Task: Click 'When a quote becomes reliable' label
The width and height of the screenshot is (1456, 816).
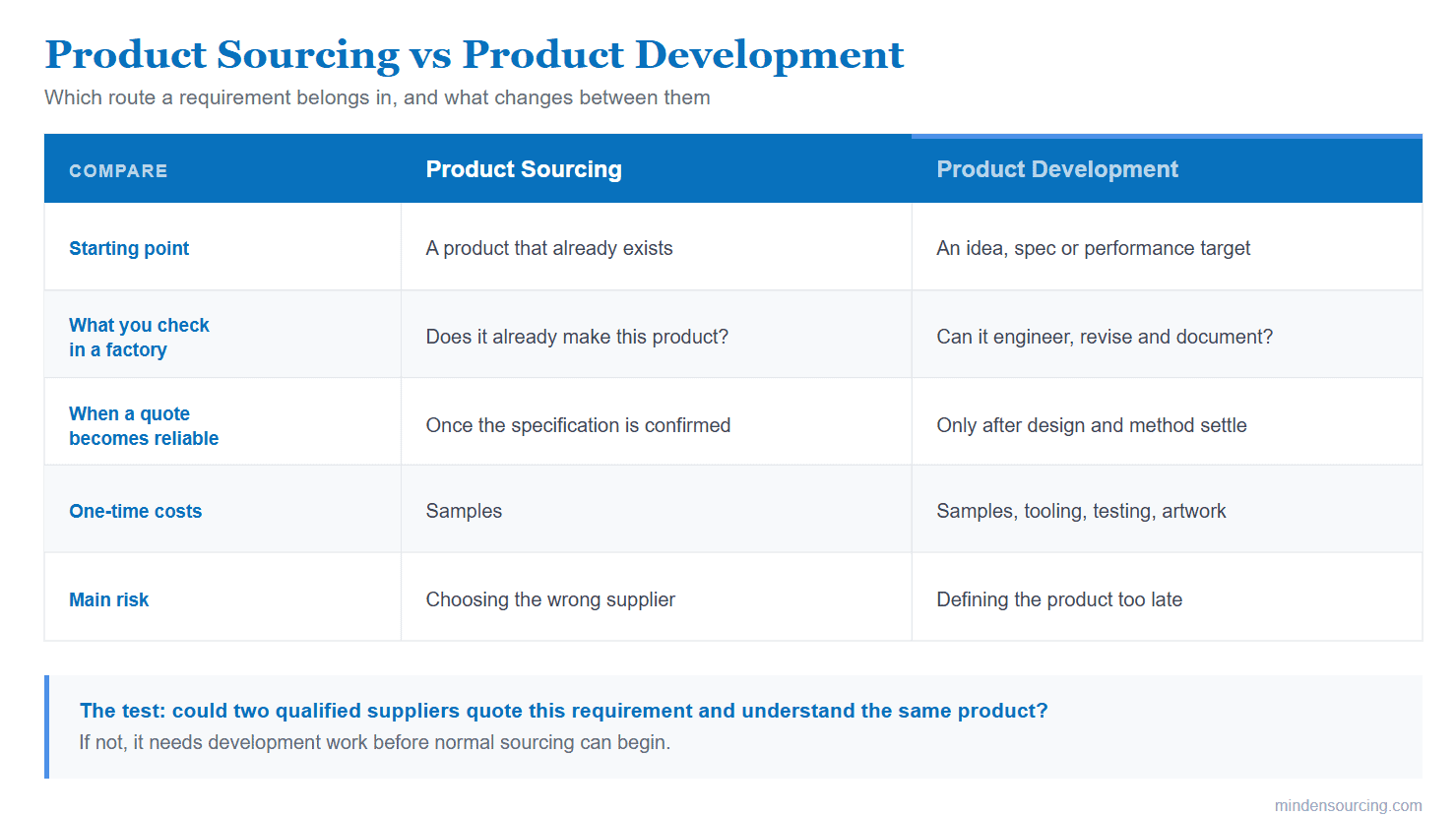Action: coord(144,425)
